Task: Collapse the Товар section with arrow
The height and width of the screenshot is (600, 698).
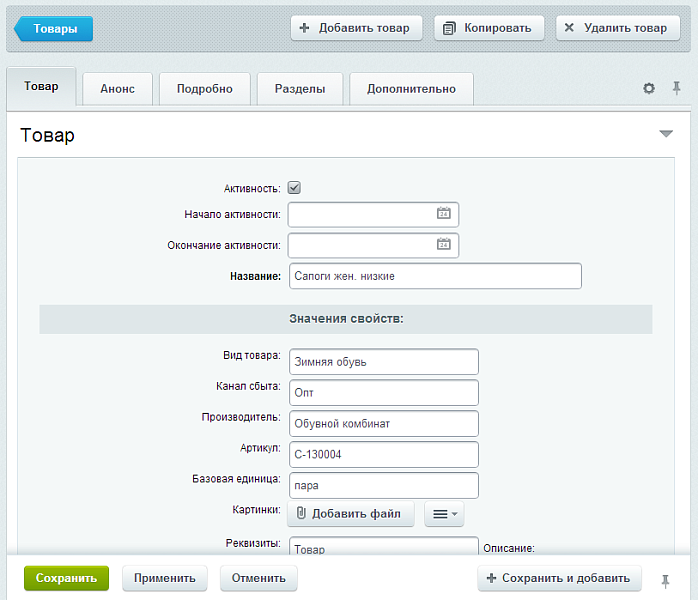Action: pyautogui.click(x=666, y=134)
